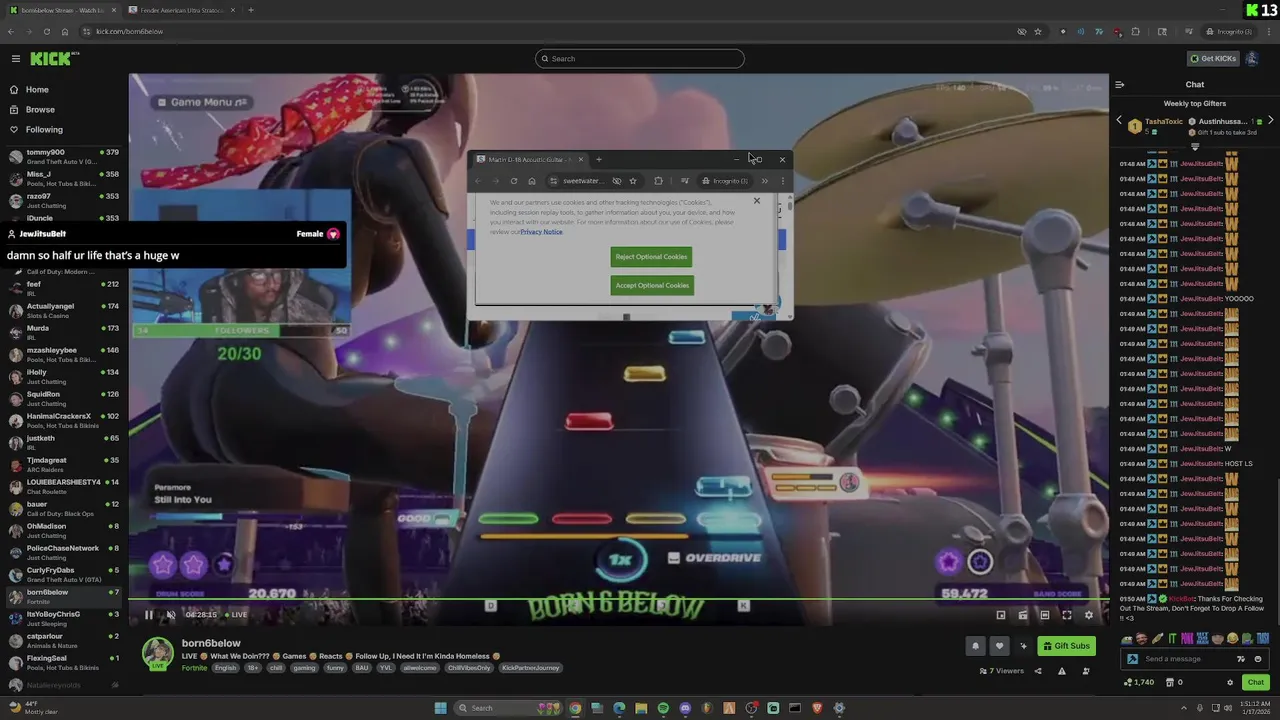Open PoliceChaseNetwork channel in sidebar
The width and height of the screenshot is (1280, 720).
pos(60,552)
